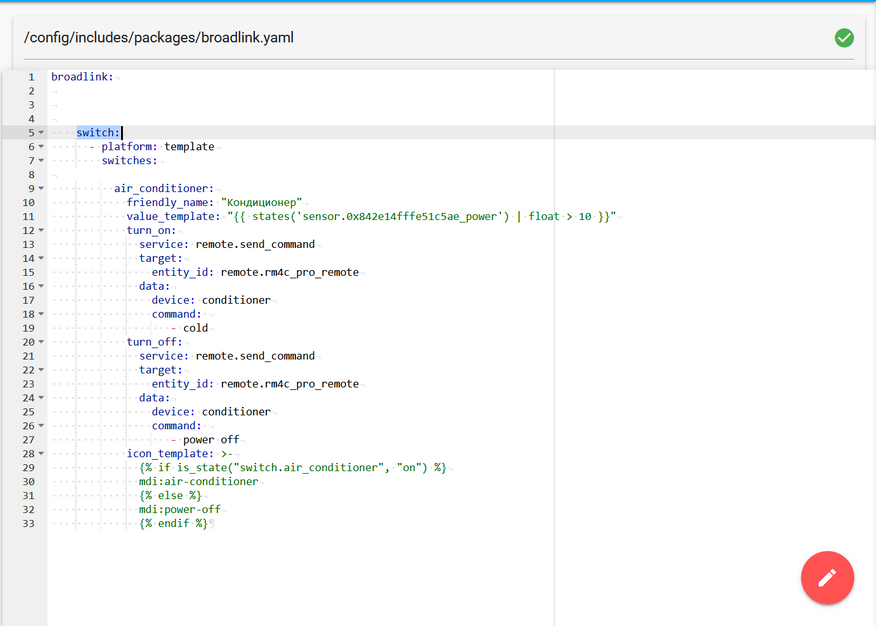Click 'target:' key on line 14
876x626 pixels.
(161, 258)
